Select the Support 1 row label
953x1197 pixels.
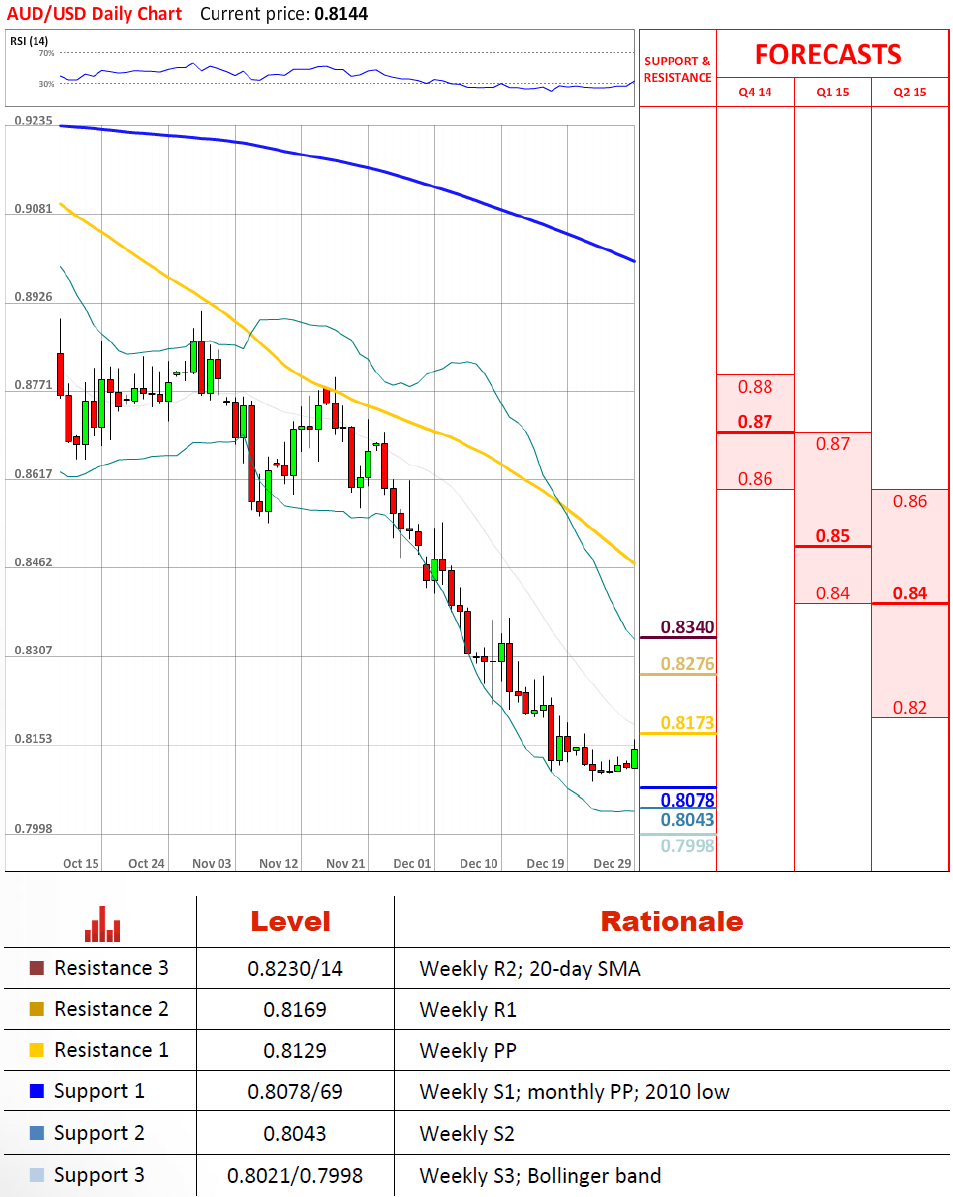tap(99, 1092)
